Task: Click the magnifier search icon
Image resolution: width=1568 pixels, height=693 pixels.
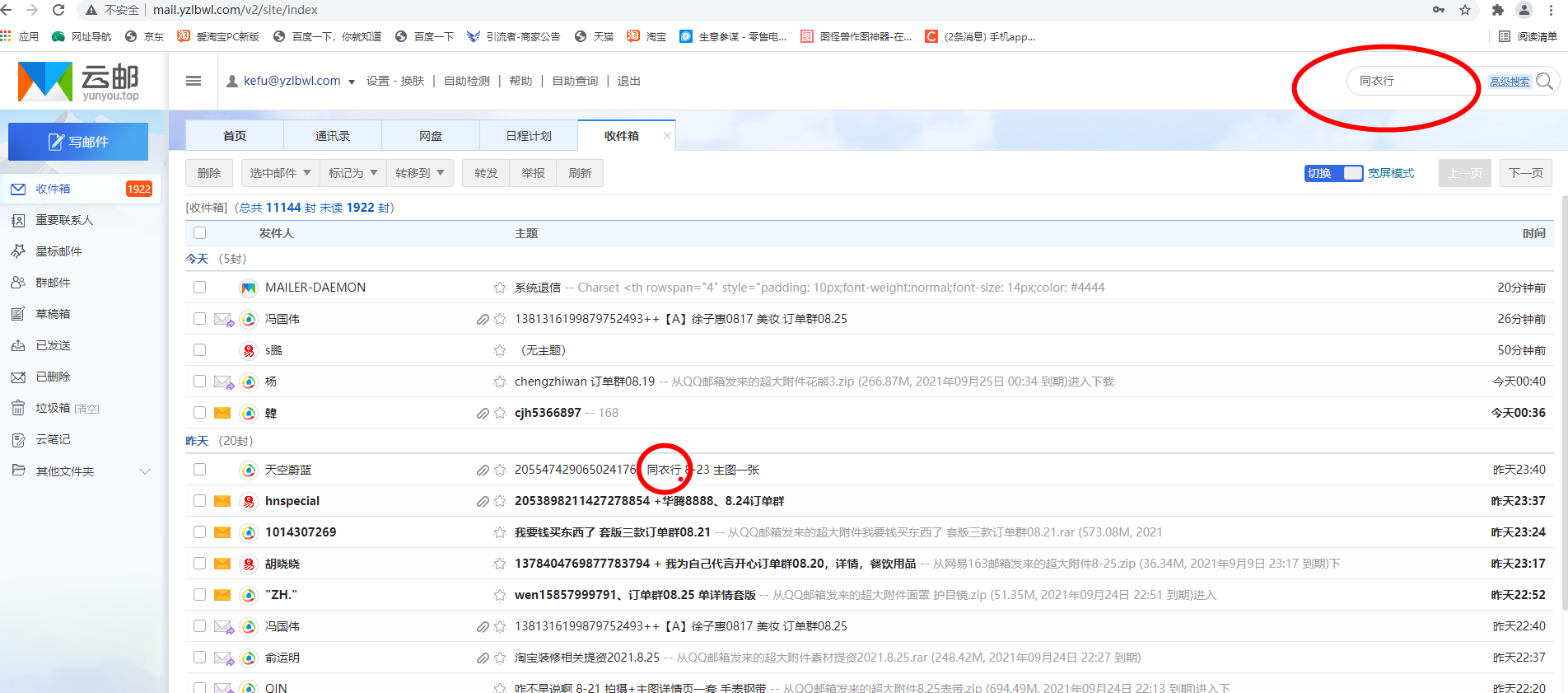Action: point(1545,81)
